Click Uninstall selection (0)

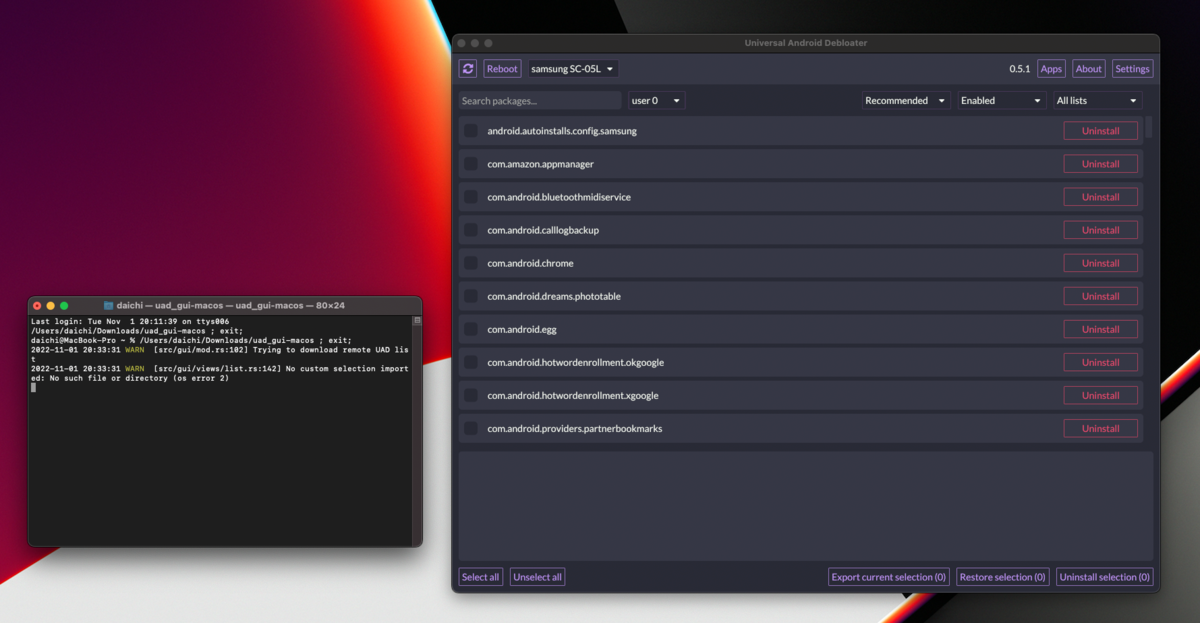(1104, 577)
